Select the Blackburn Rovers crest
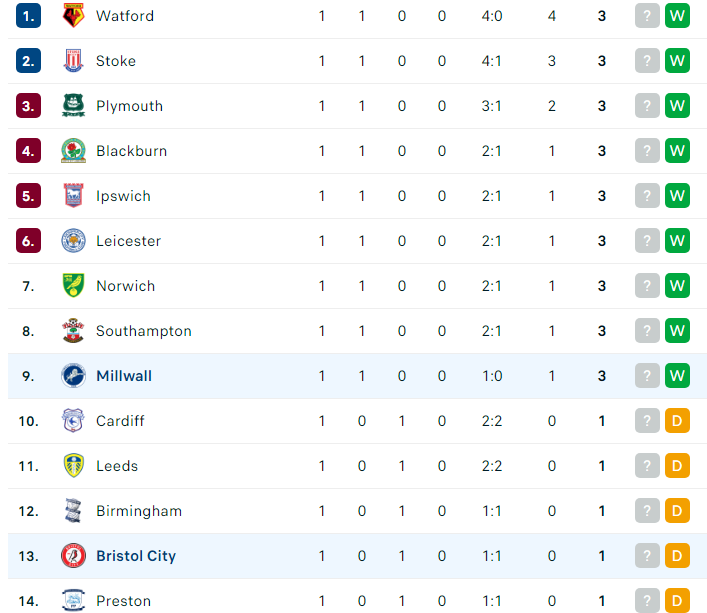This screenshot has width=707, height=613. click(73, 151)
